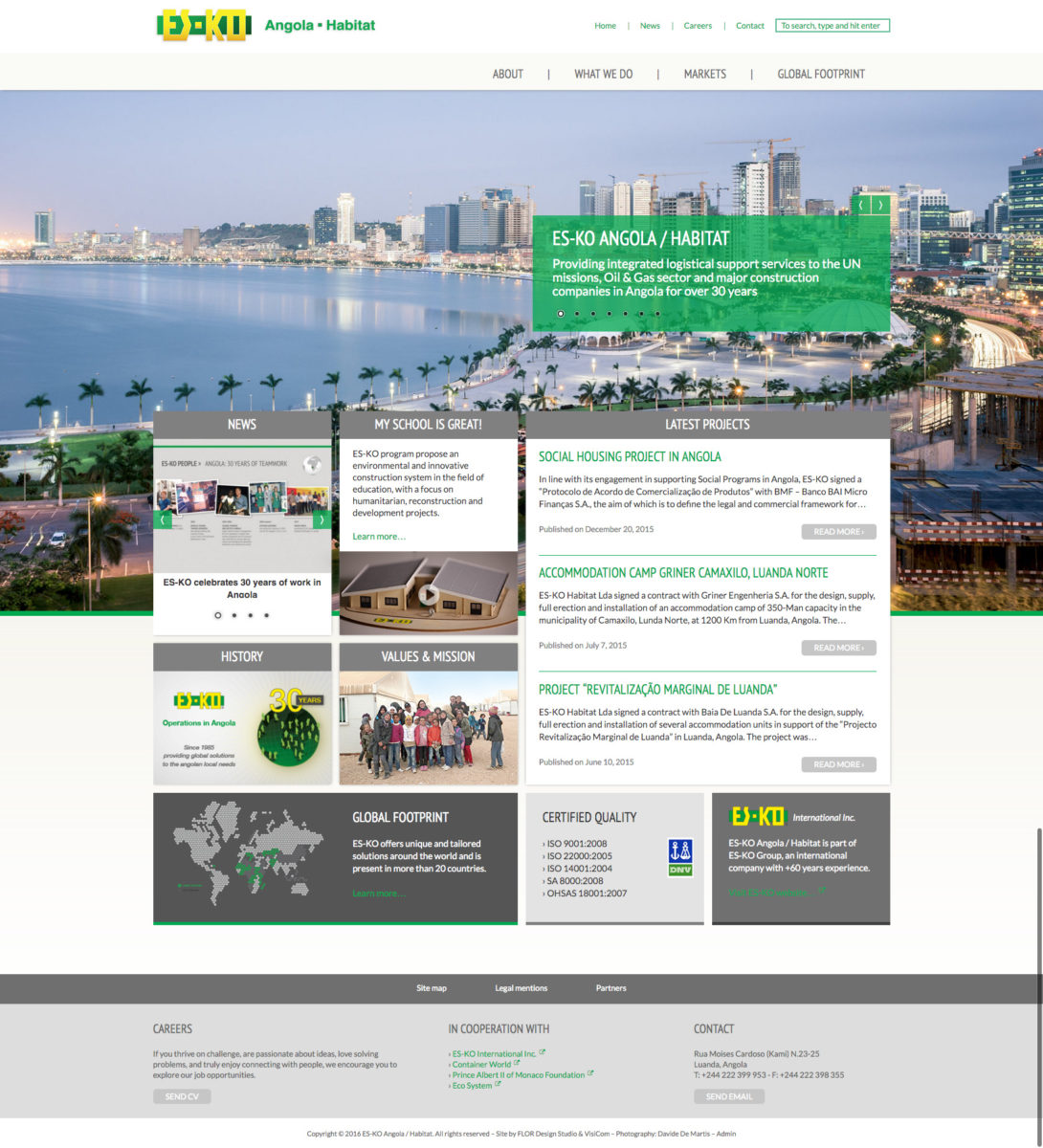Show next news slide arrow
The width and height of the screenshot is (1043, 1148).
point(322,520)
